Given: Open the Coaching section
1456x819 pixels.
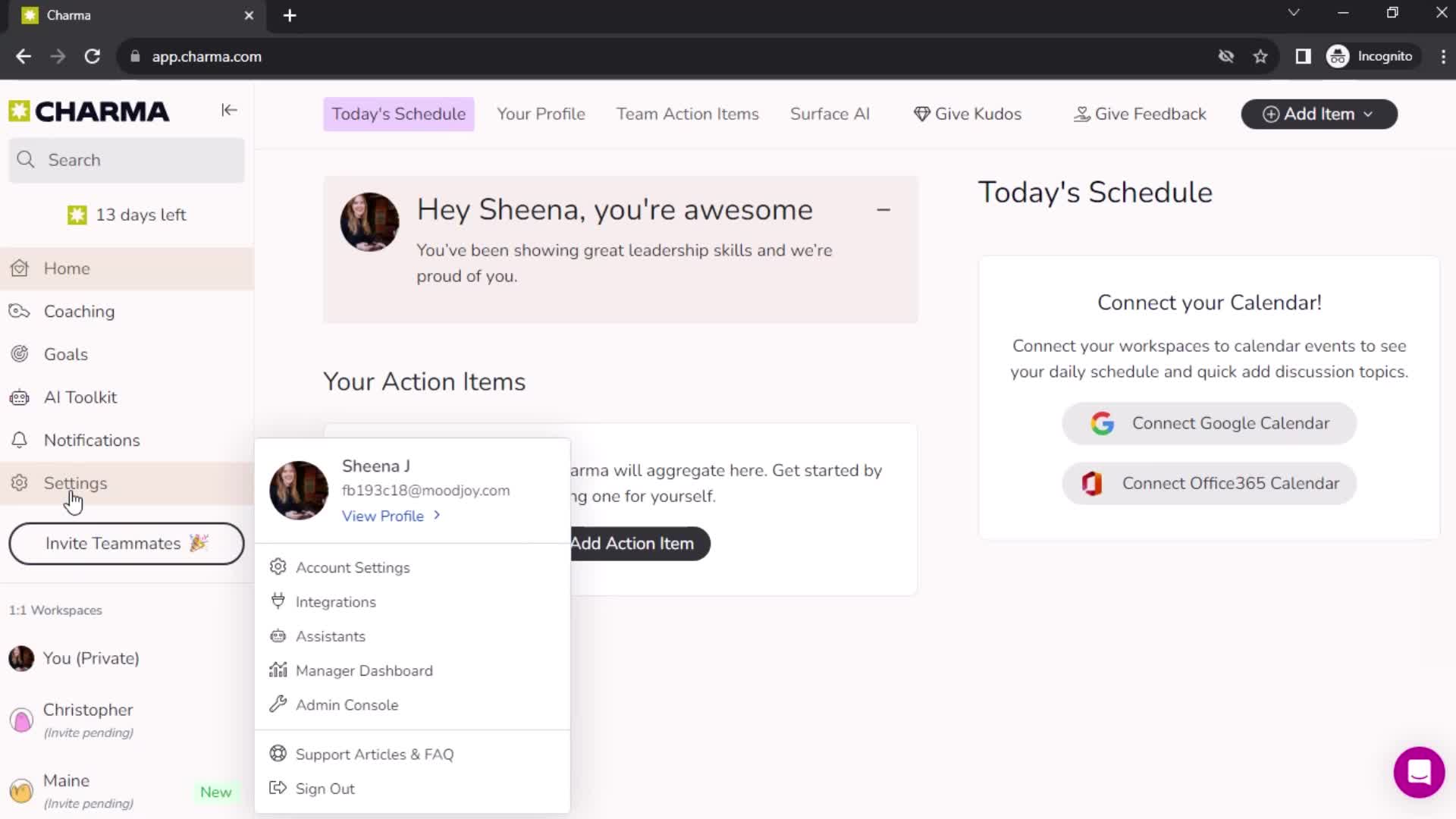Looking at the screenshot, I should (x=79, y=311).
